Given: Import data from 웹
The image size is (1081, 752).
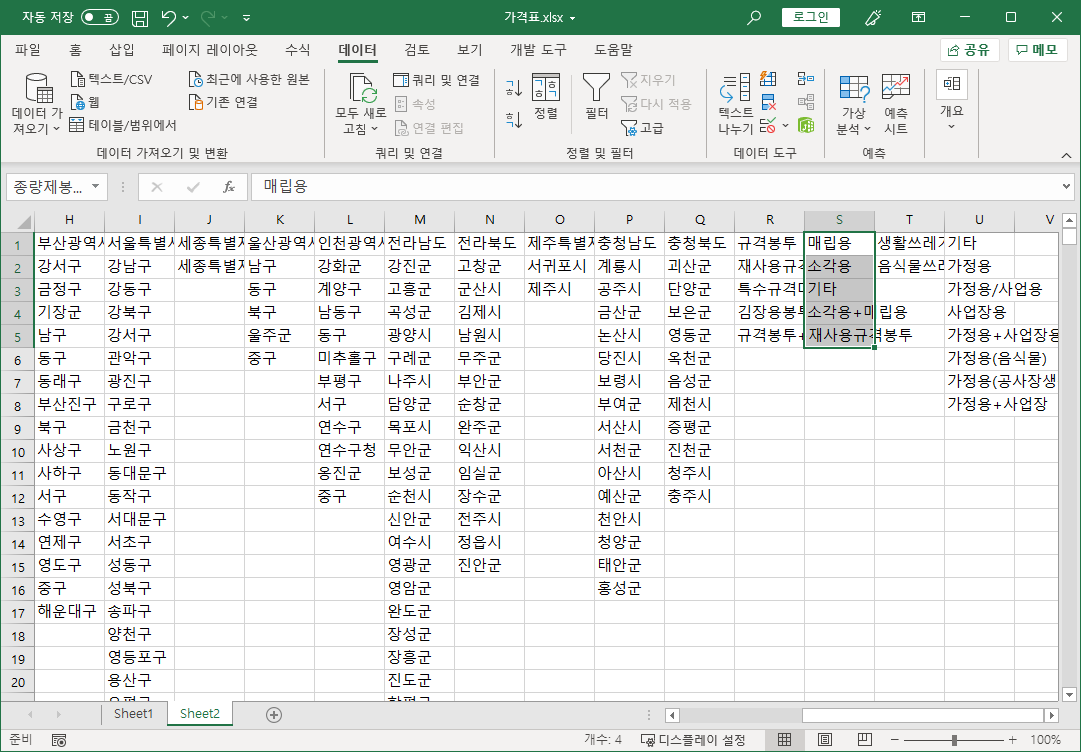Looking at the screenshot, I should coord(85,102).
